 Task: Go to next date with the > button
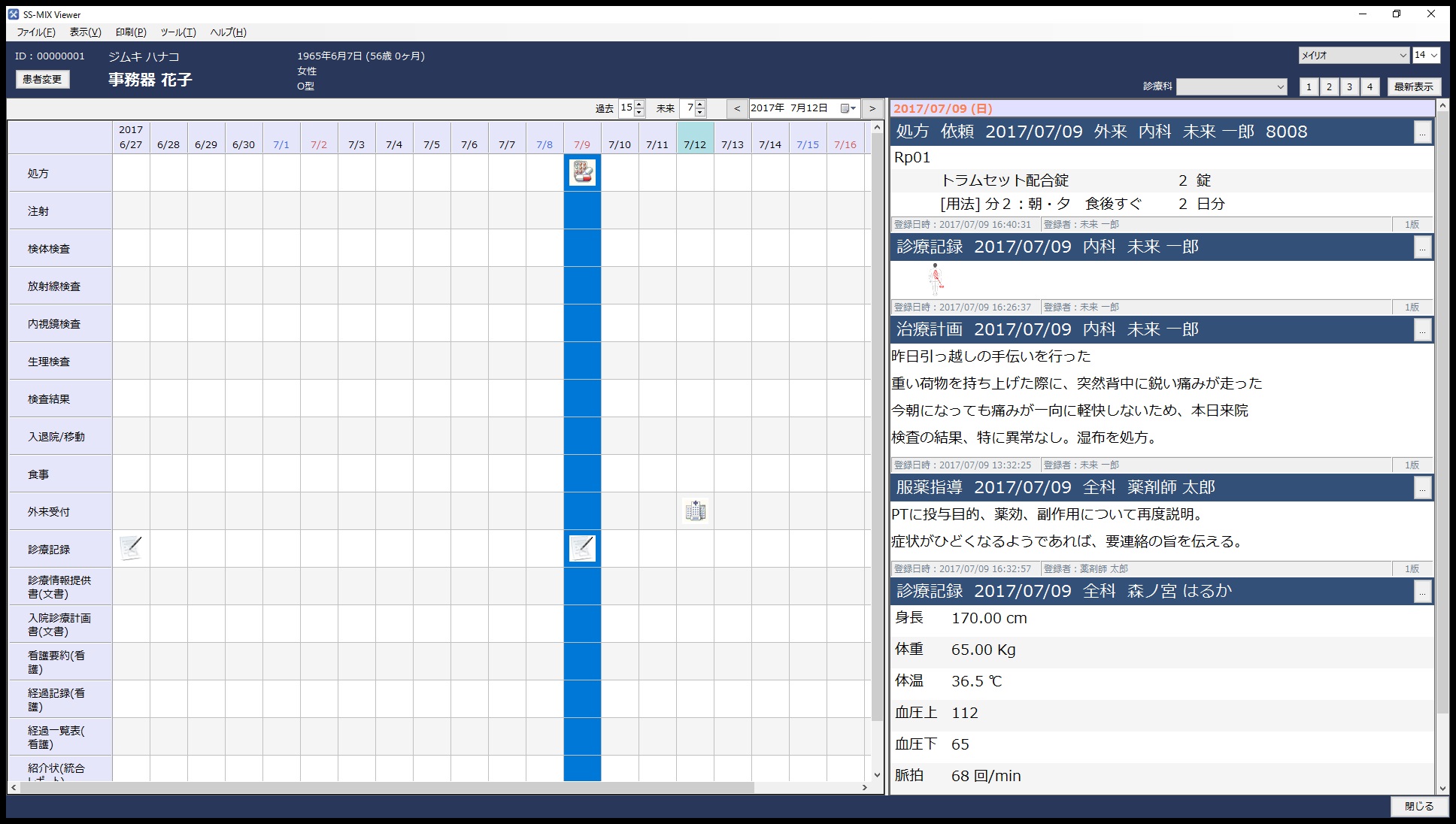click(x=872, y=108)
